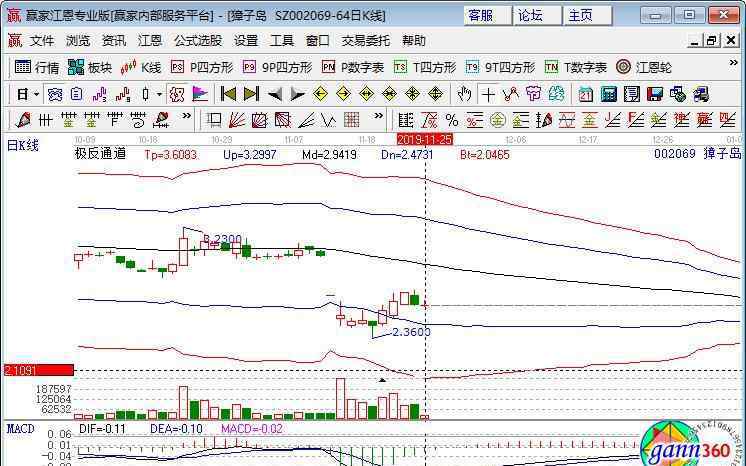The image size is (746, 466).
Task: Jump to last bar arrow
Action: click(x=251, y=94)
